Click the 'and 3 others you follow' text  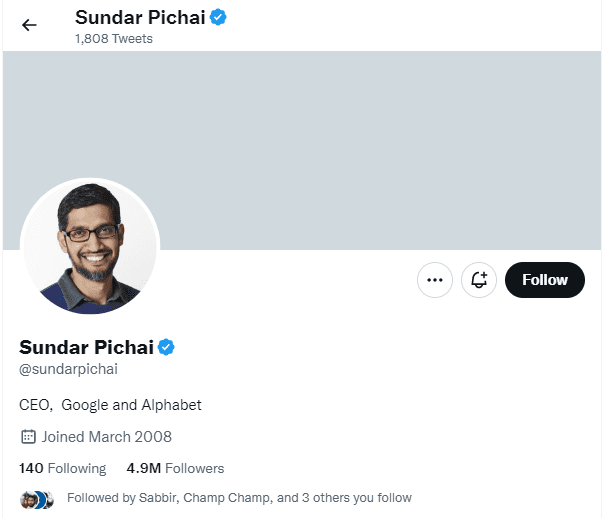click(x=344, y=498)
